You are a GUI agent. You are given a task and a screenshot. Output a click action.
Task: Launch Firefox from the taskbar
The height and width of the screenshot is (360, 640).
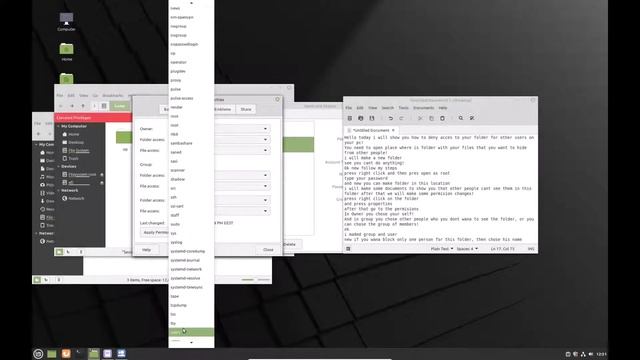tap(66, 353)
